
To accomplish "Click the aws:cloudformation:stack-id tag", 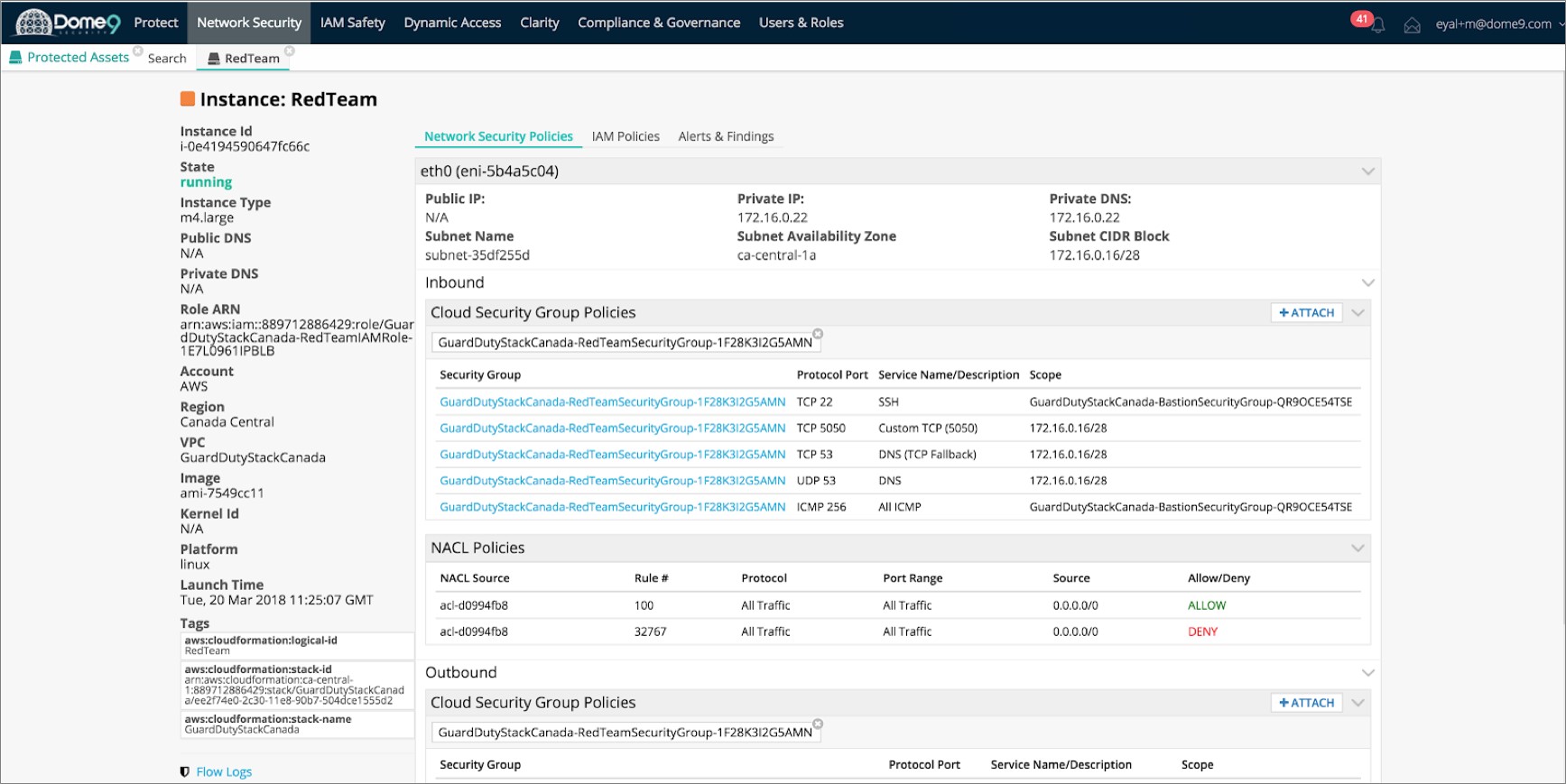I will click(x=297, y=686).
